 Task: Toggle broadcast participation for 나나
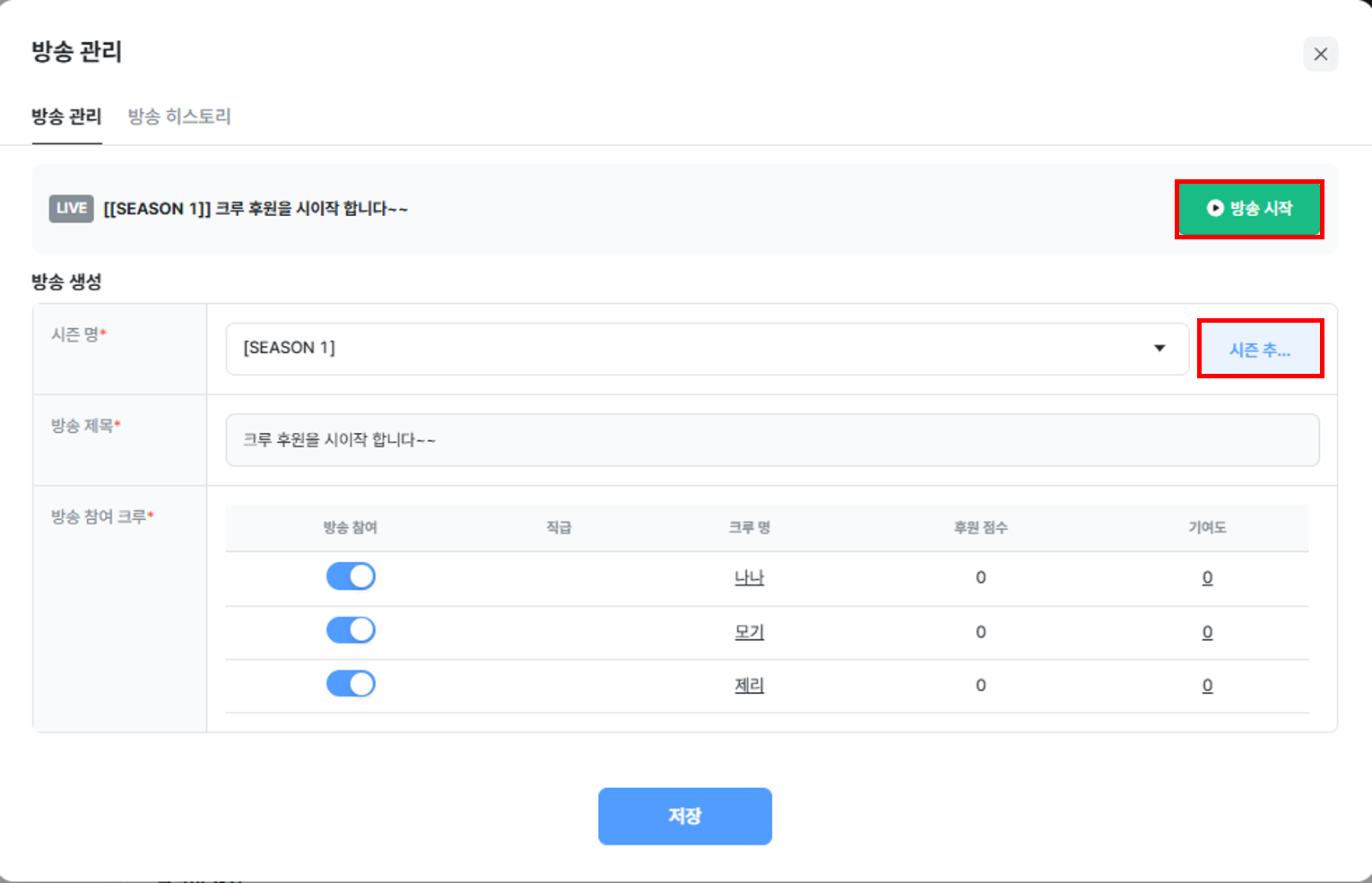(351, 576)
